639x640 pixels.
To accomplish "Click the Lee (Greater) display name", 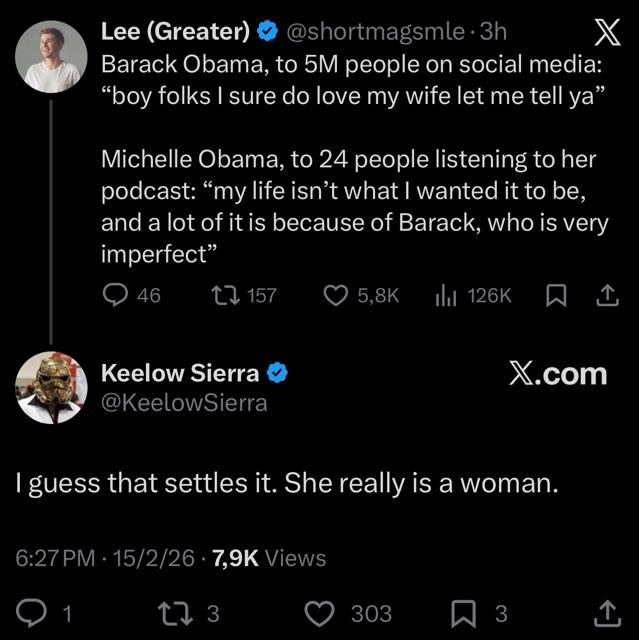I will [175, 32].
